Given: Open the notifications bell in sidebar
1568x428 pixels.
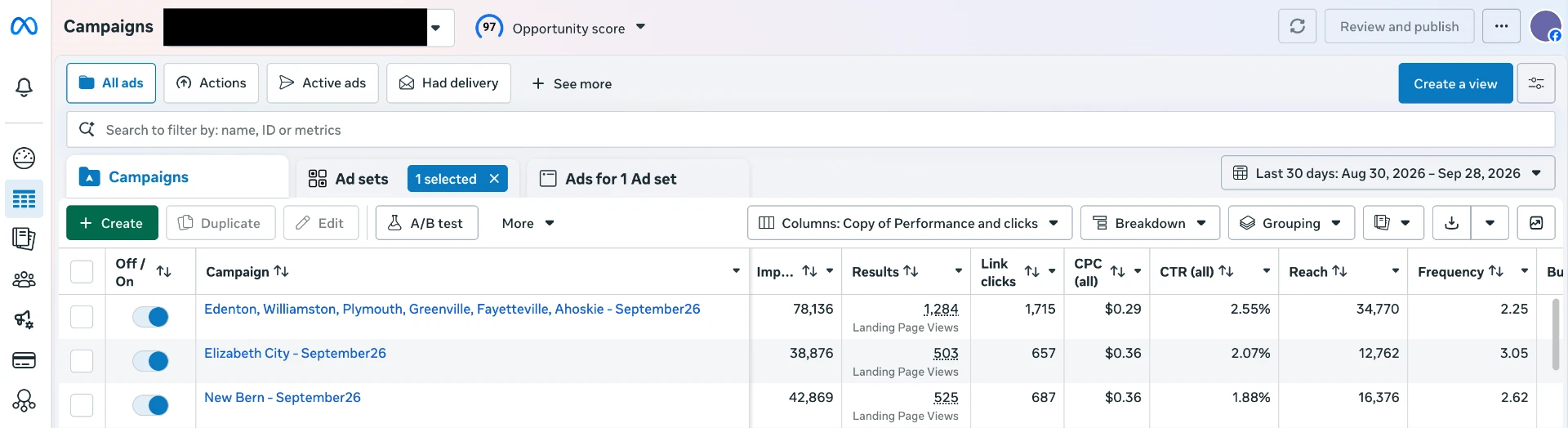Looking at the screenshot, I should coord(24,87).
